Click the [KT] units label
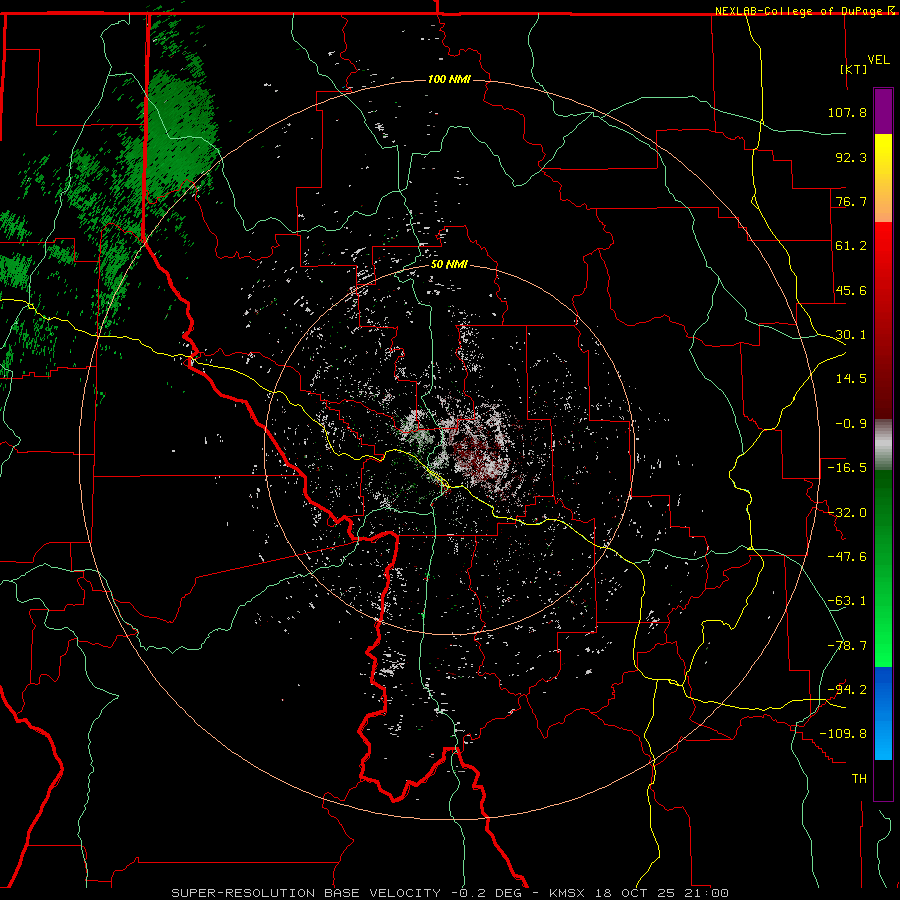 pos(854,69)
